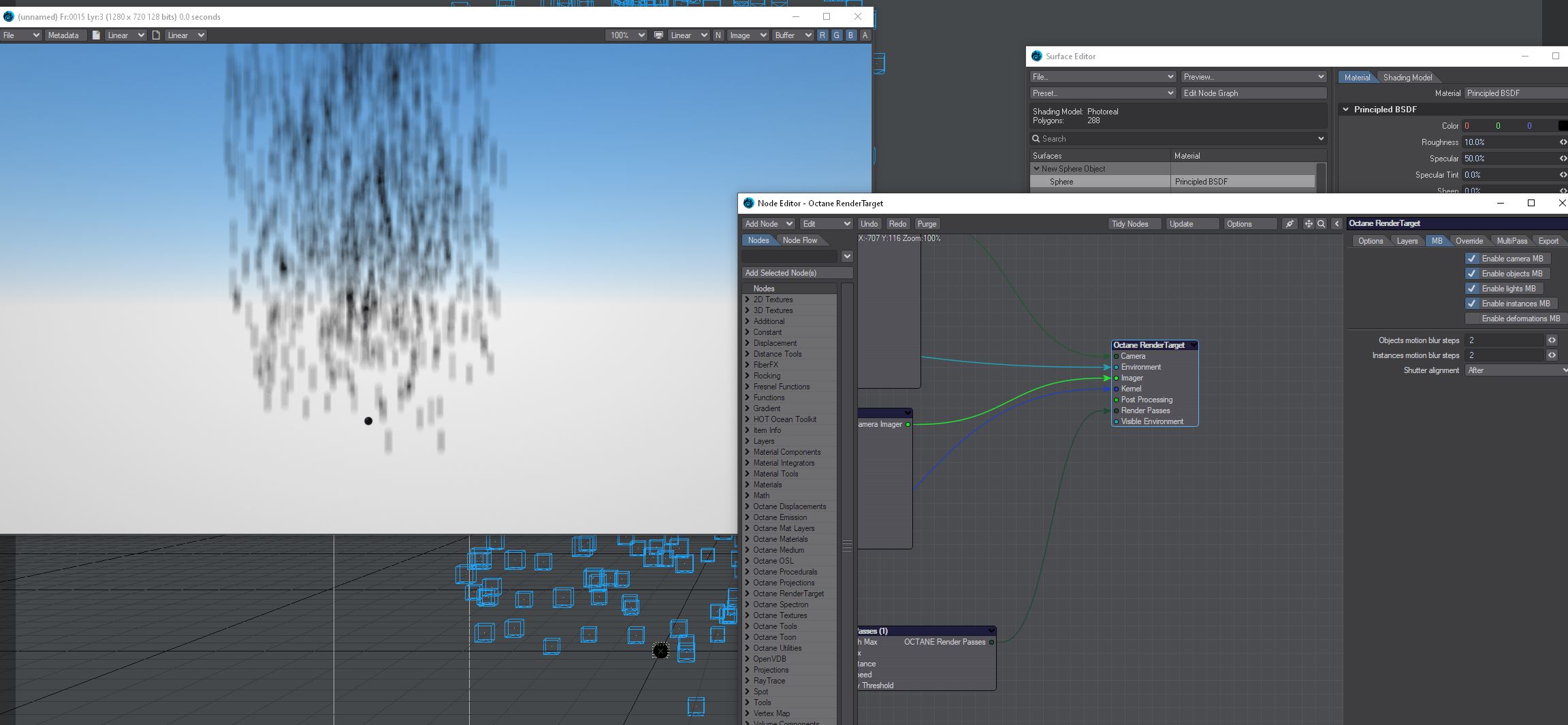Click the pan arrows icon in the Node Editor
Image resolution: width=1568 pixels, height=725 pixels.
click(x=1309, y=224)
